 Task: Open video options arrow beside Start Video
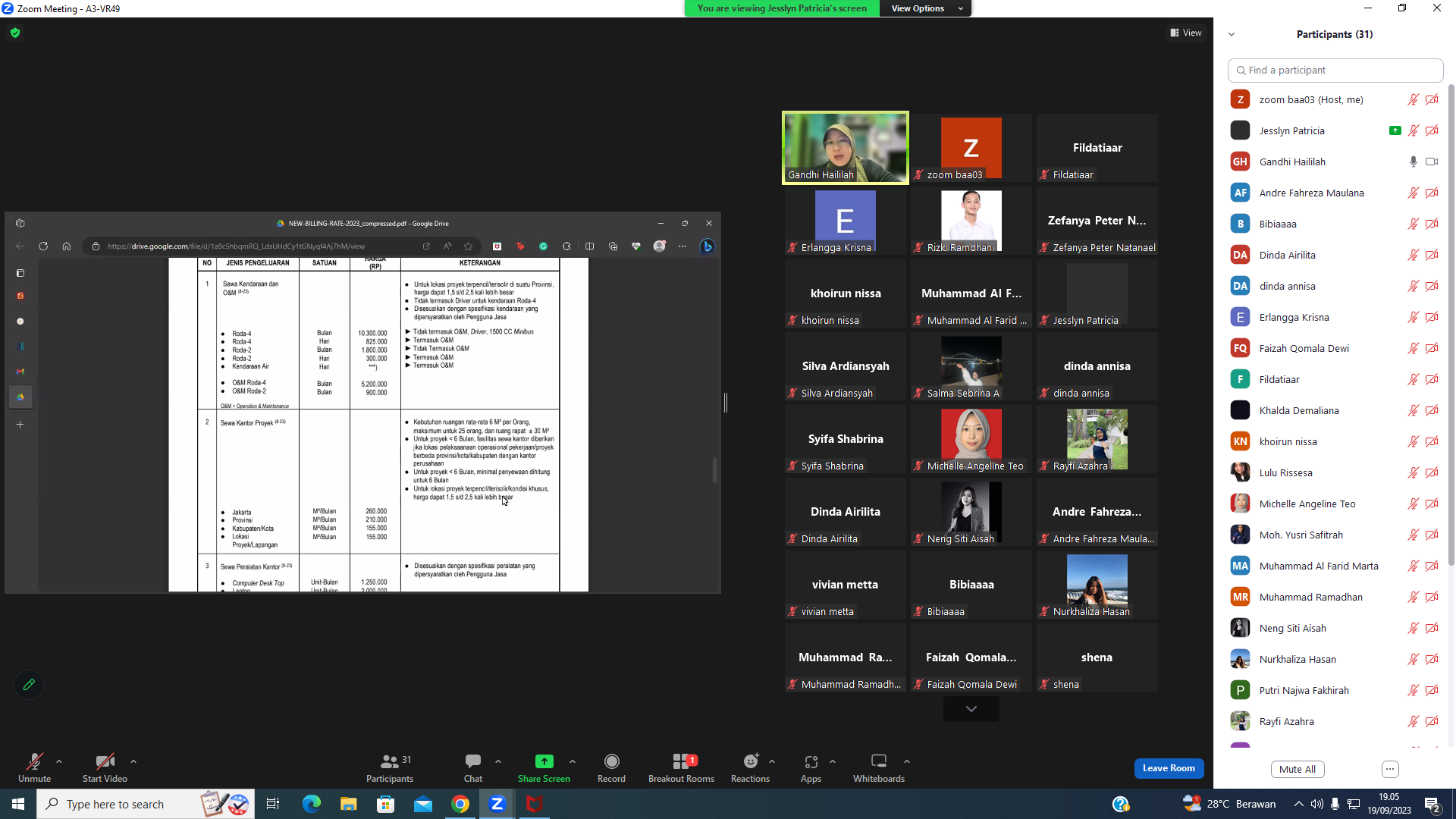(x=133, y=761)
